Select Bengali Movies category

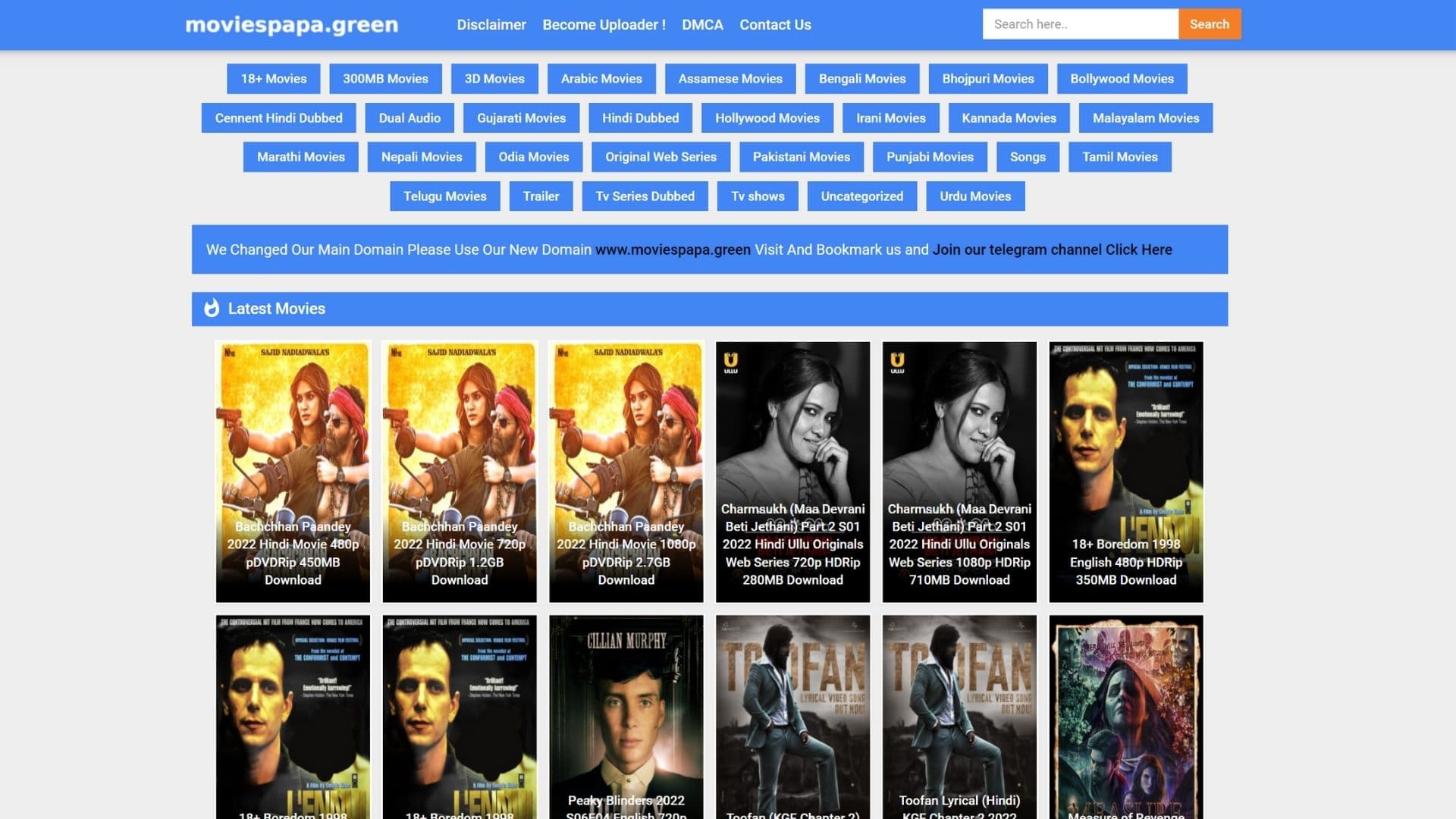[x=862, y=79]
